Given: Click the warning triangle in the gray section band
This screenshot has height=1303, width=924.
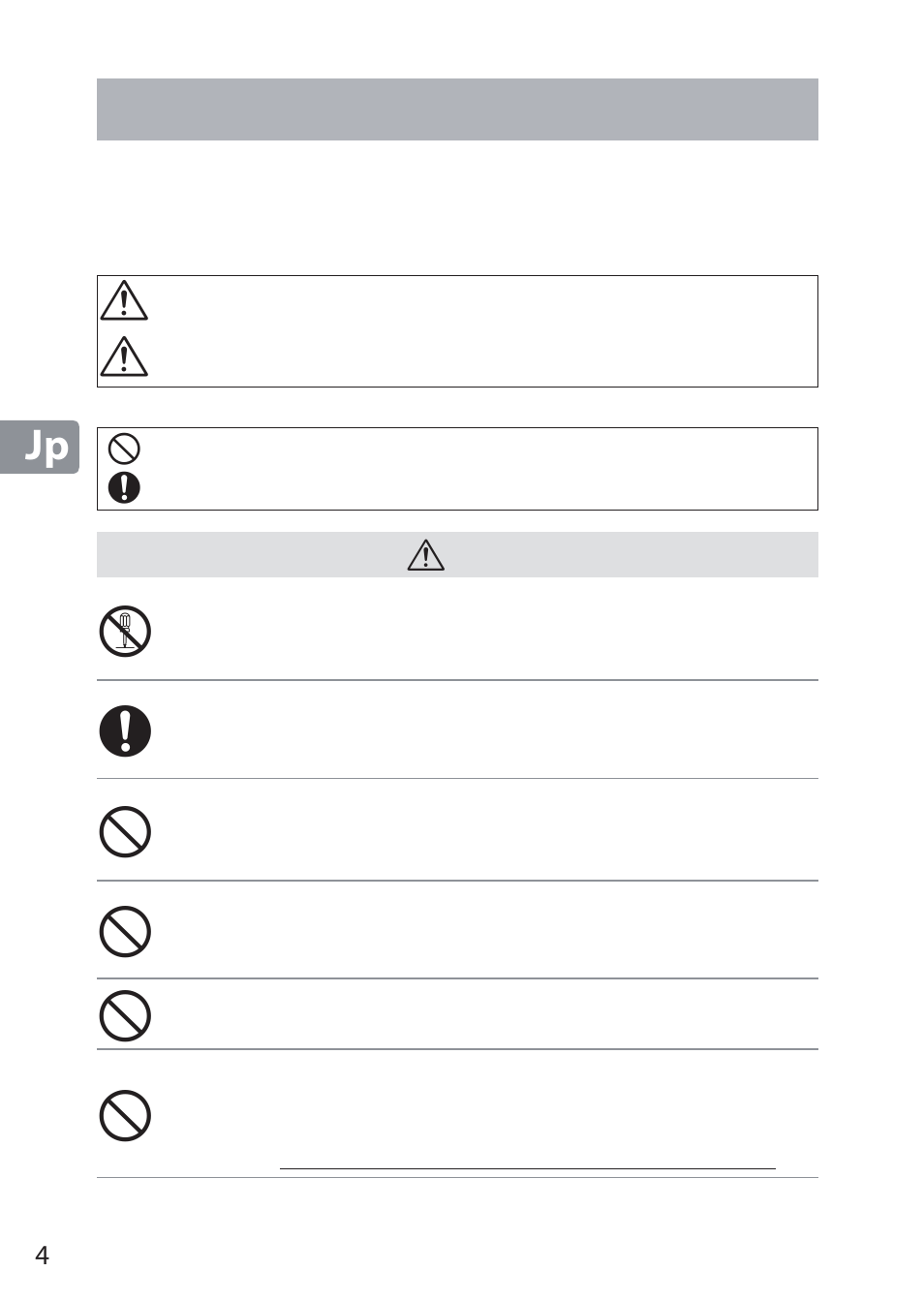Looking at the screenshot, I should tap(426, 555).
